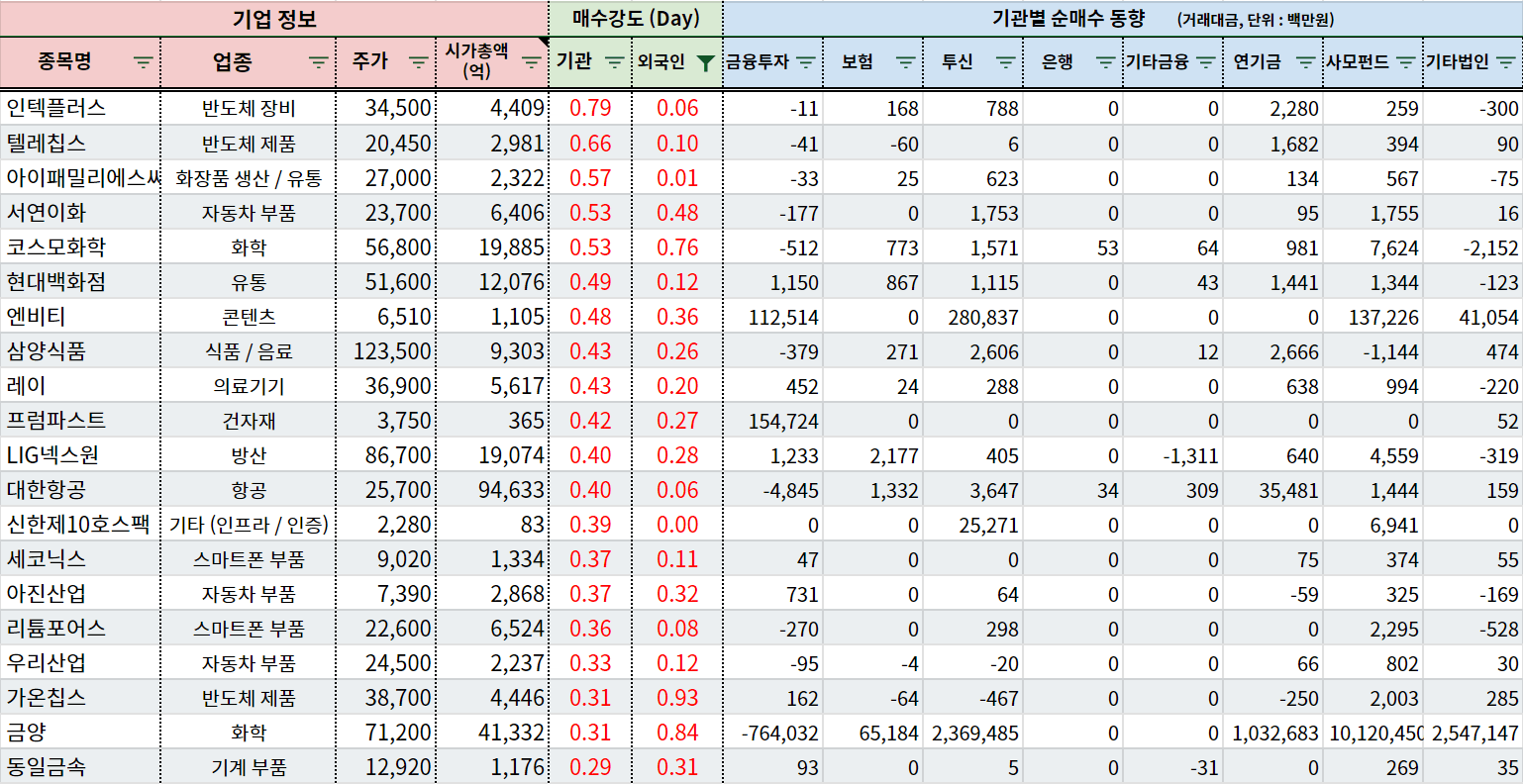Select the 레이 stock name cell
The height and width of the screenshot is (784, 1523).
80,386
